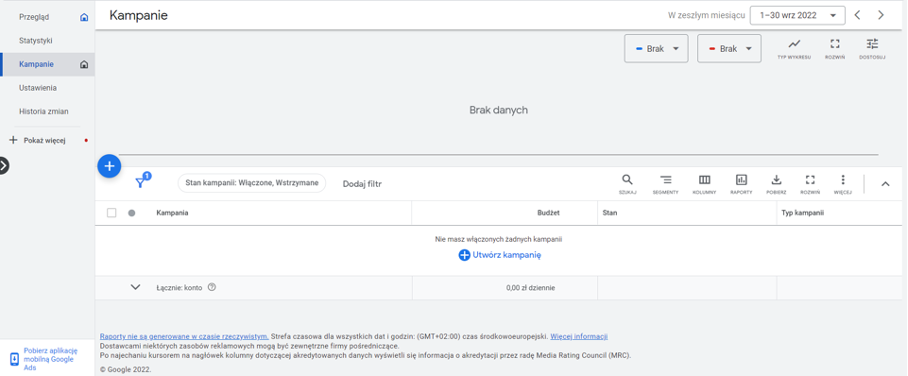Screen dimensions: 908x376
Task: Click the plus icon beside Pokaż więcej
Action: 13,140
